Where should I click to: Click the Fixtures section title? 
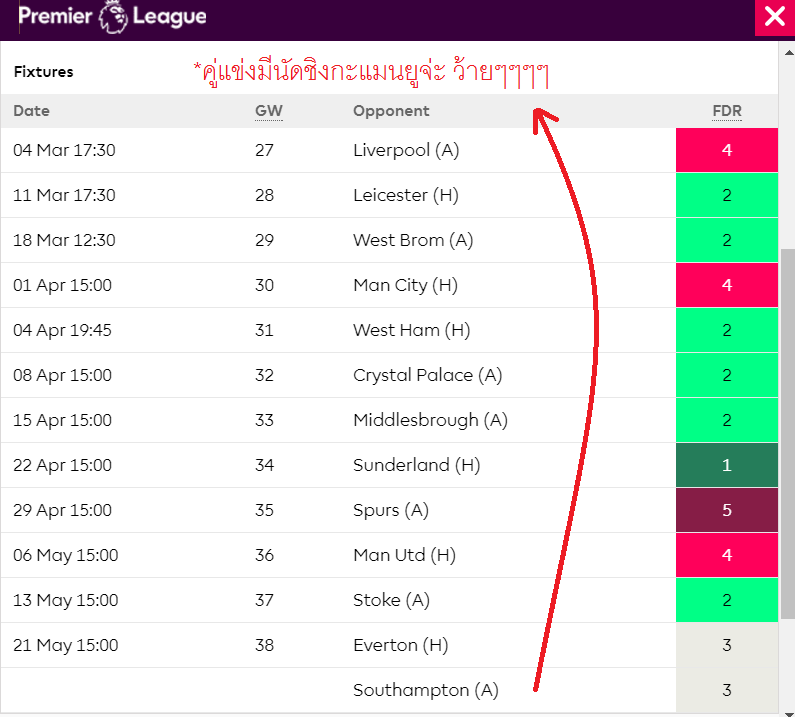click(43, 72)
